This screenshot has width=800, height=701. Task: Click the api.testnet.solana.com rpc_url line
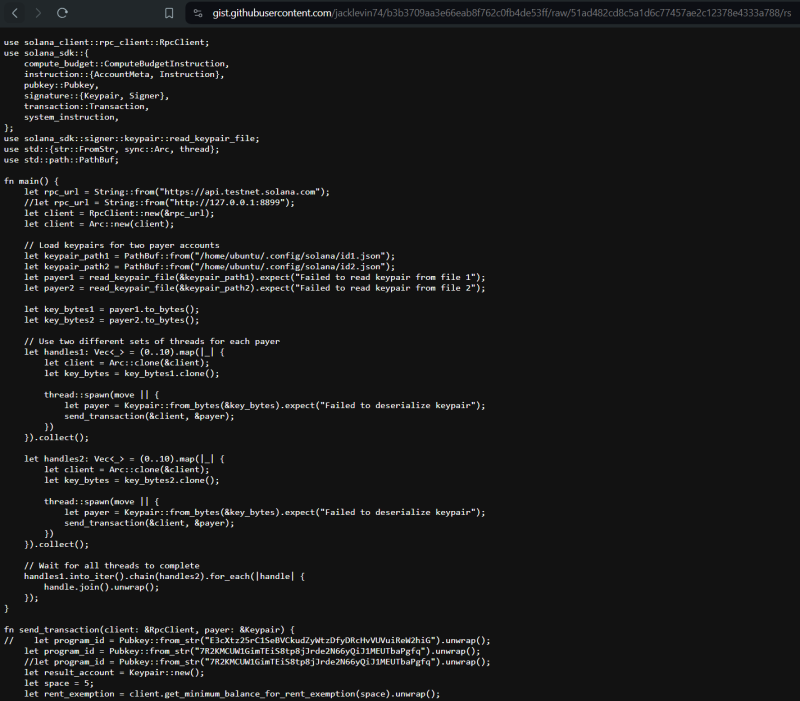(177, 192)
